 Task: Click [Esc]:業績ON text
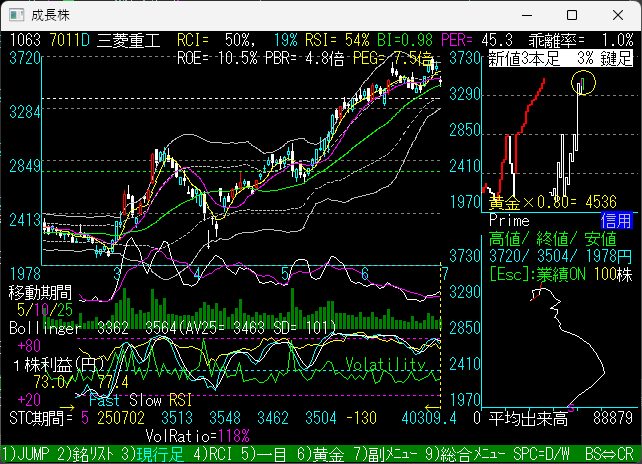pyautogui.click(x=538, y=274)
